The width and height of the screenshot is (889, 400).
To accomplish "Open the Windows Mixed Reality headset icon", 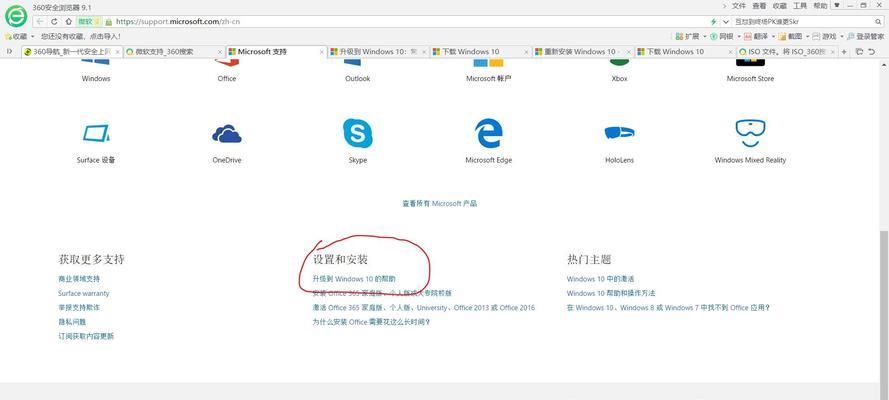I will click(750, 133).
